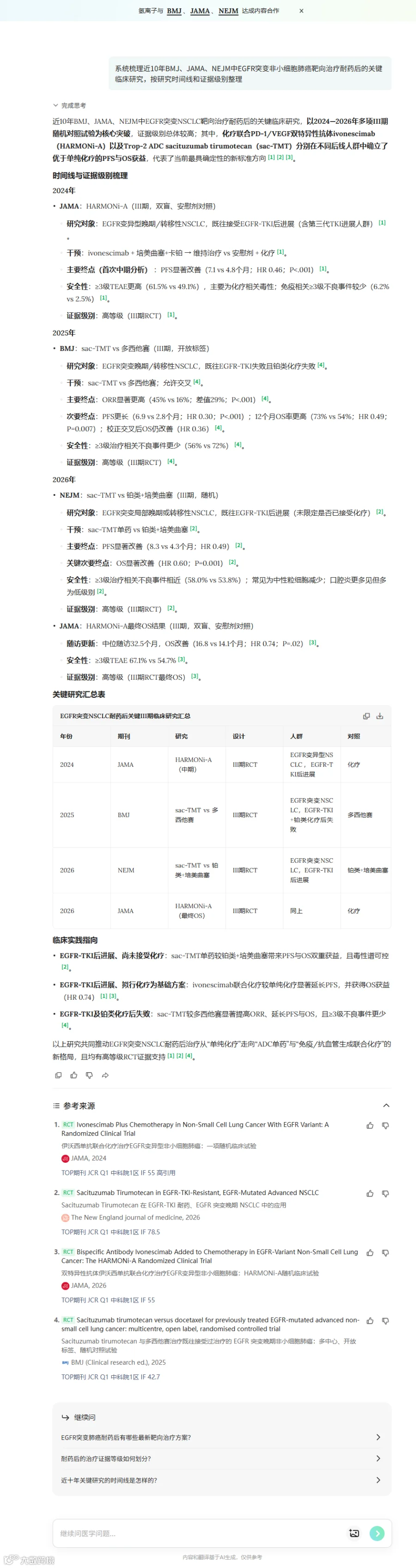Thumbs-up reference 1 Ivonescimab Plus Chemotherapy

[x=370, y=1125]
